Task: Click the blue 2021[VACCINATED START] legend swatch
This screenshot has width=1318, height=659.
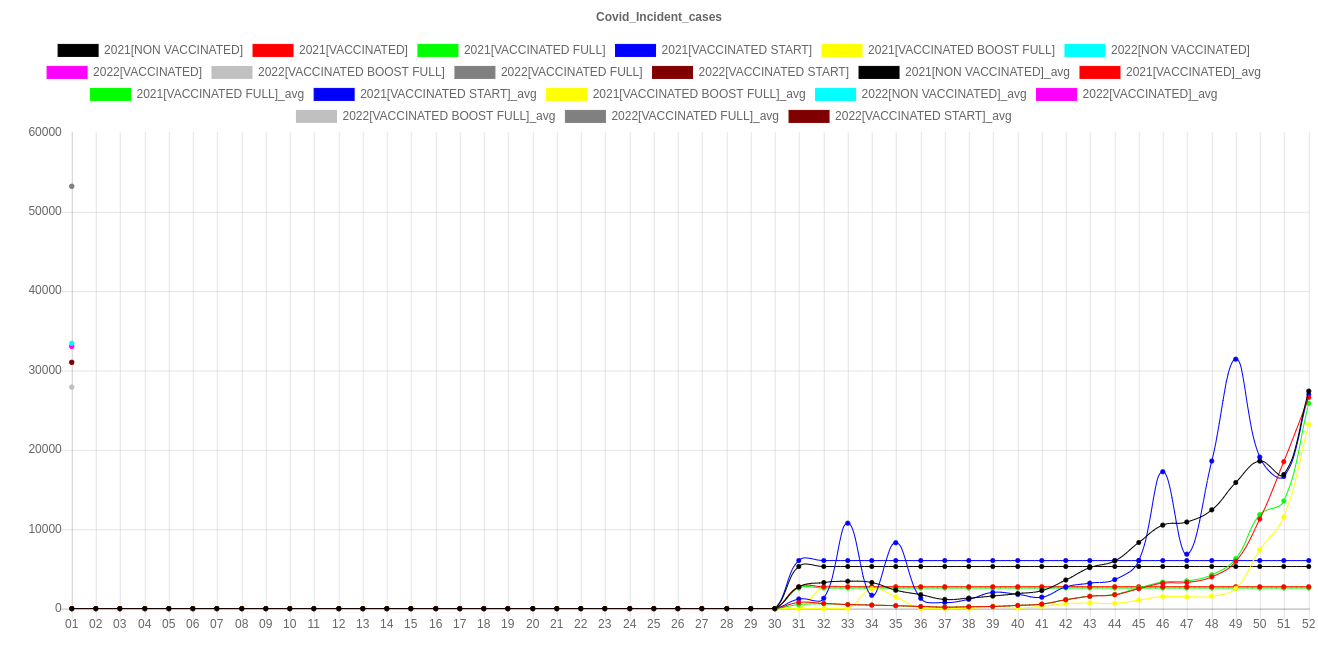Action: [x=635, y=50]
